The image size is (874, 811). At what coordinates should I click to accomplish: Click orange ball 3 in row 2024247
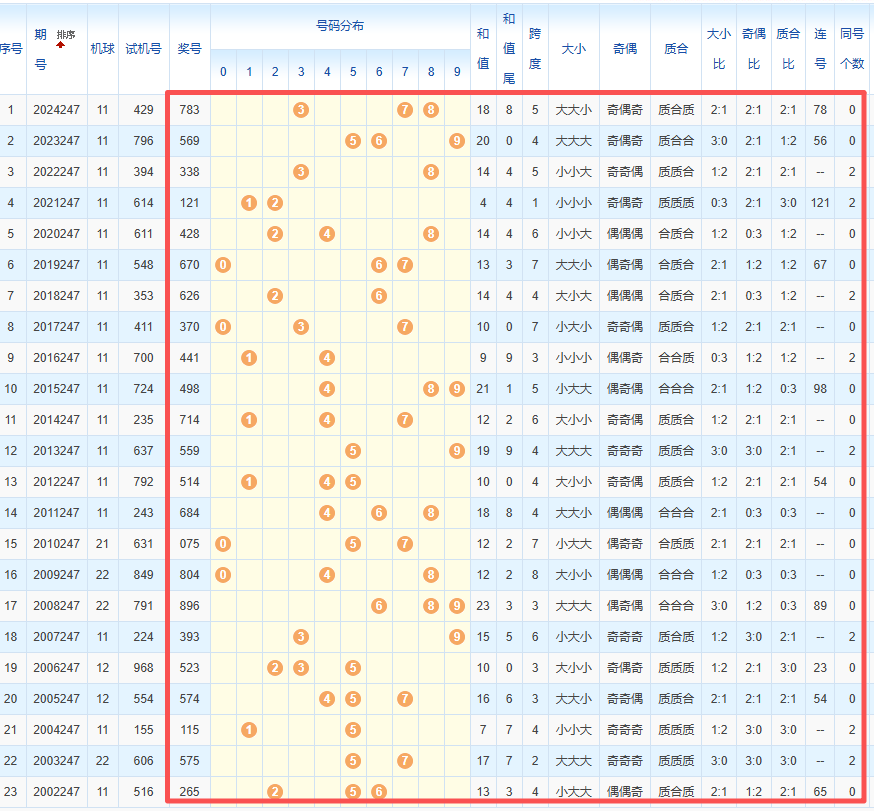tap(301, 110)
